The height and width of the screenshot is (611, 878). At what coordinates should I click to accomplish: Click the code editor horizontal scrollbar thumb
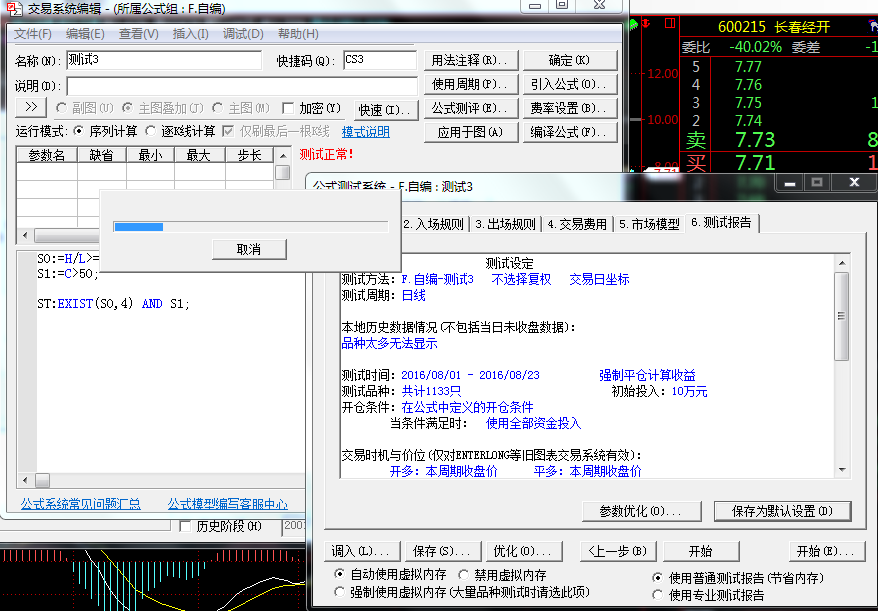[x=43, y=481]
